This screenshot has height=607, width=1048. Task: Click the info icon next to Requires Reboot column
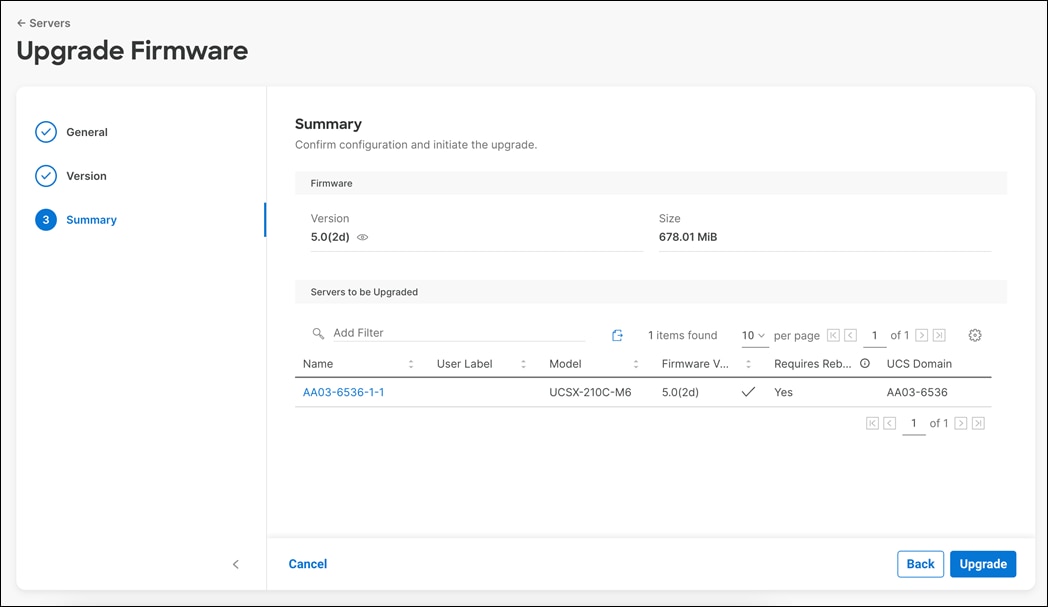coord(865,363)
